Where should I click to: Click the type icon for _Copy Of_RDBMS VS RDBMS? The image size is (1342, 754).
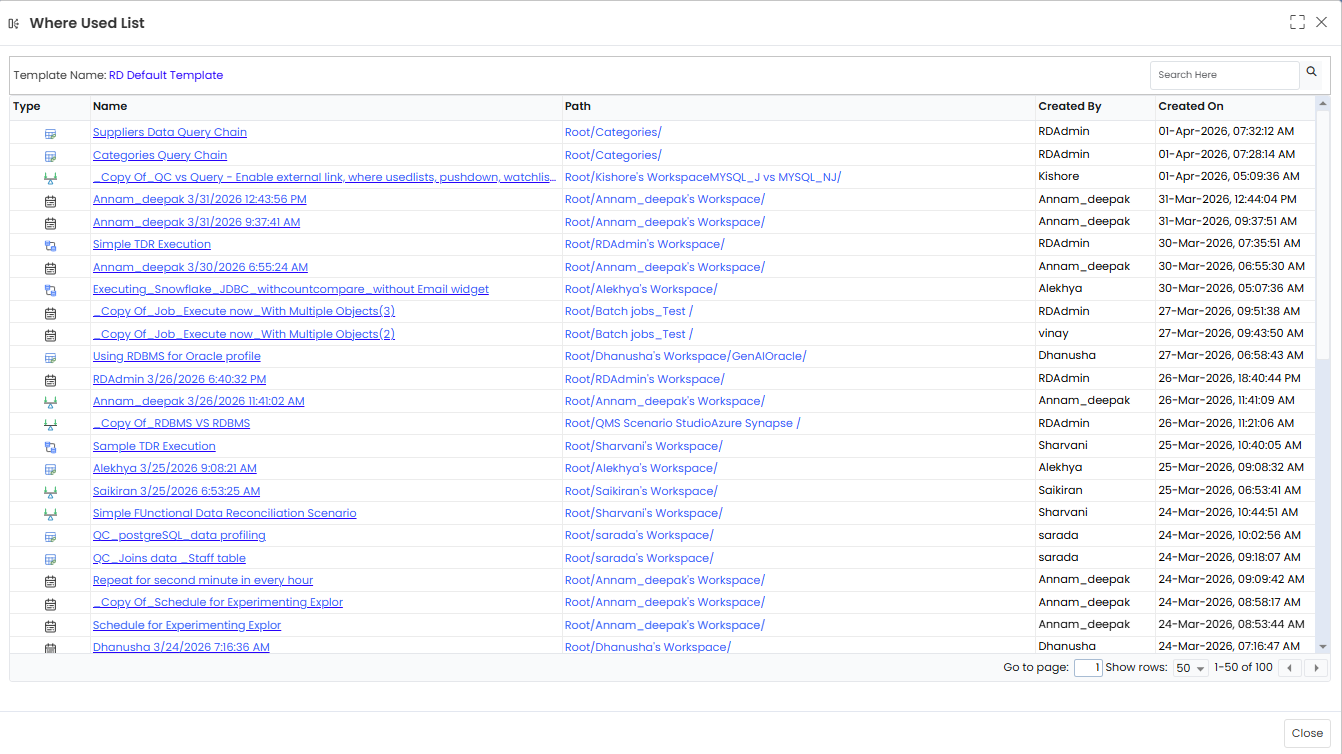pos(50,424)
